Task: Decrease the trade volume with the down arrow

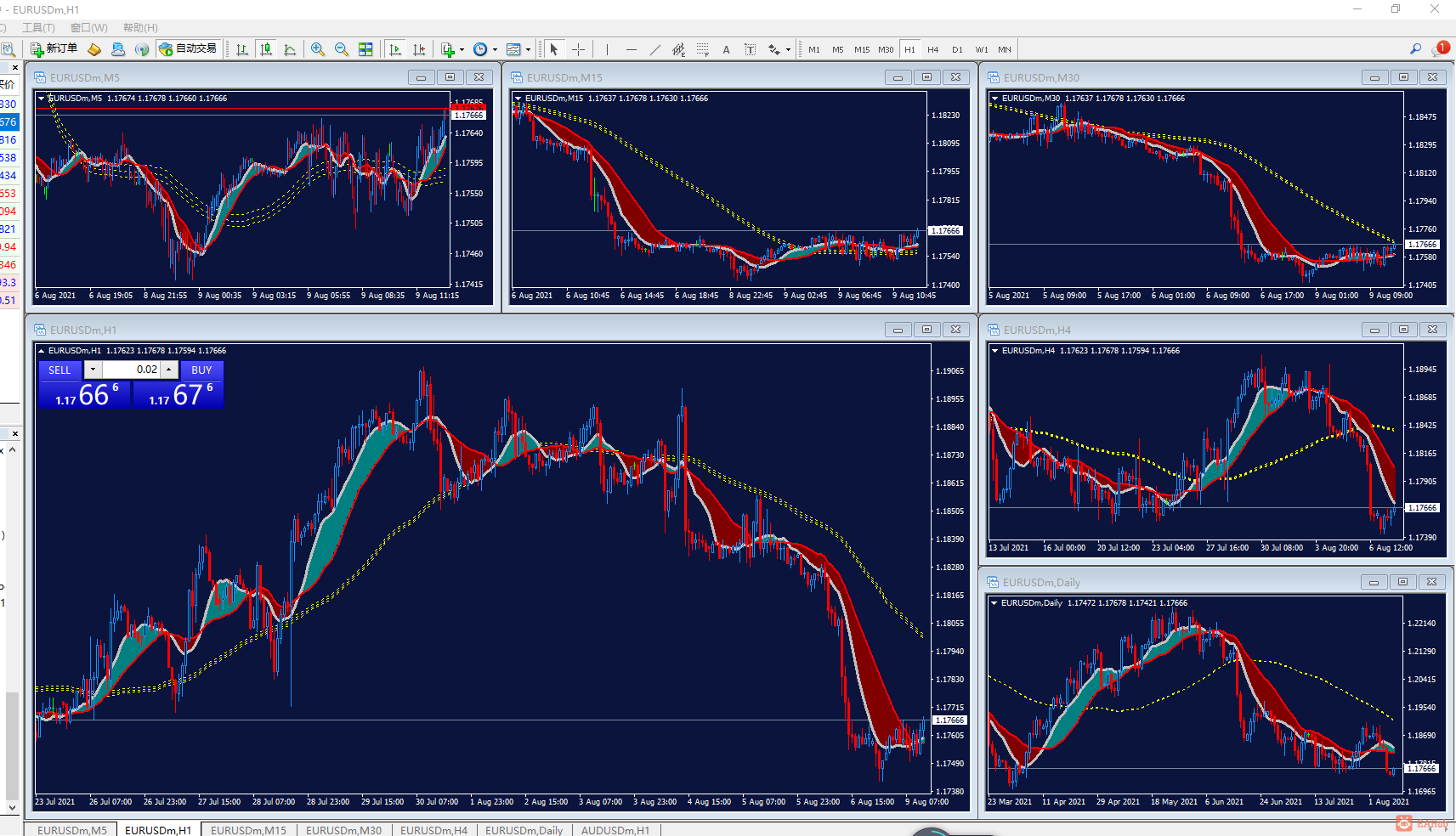Action: point(93,370)
